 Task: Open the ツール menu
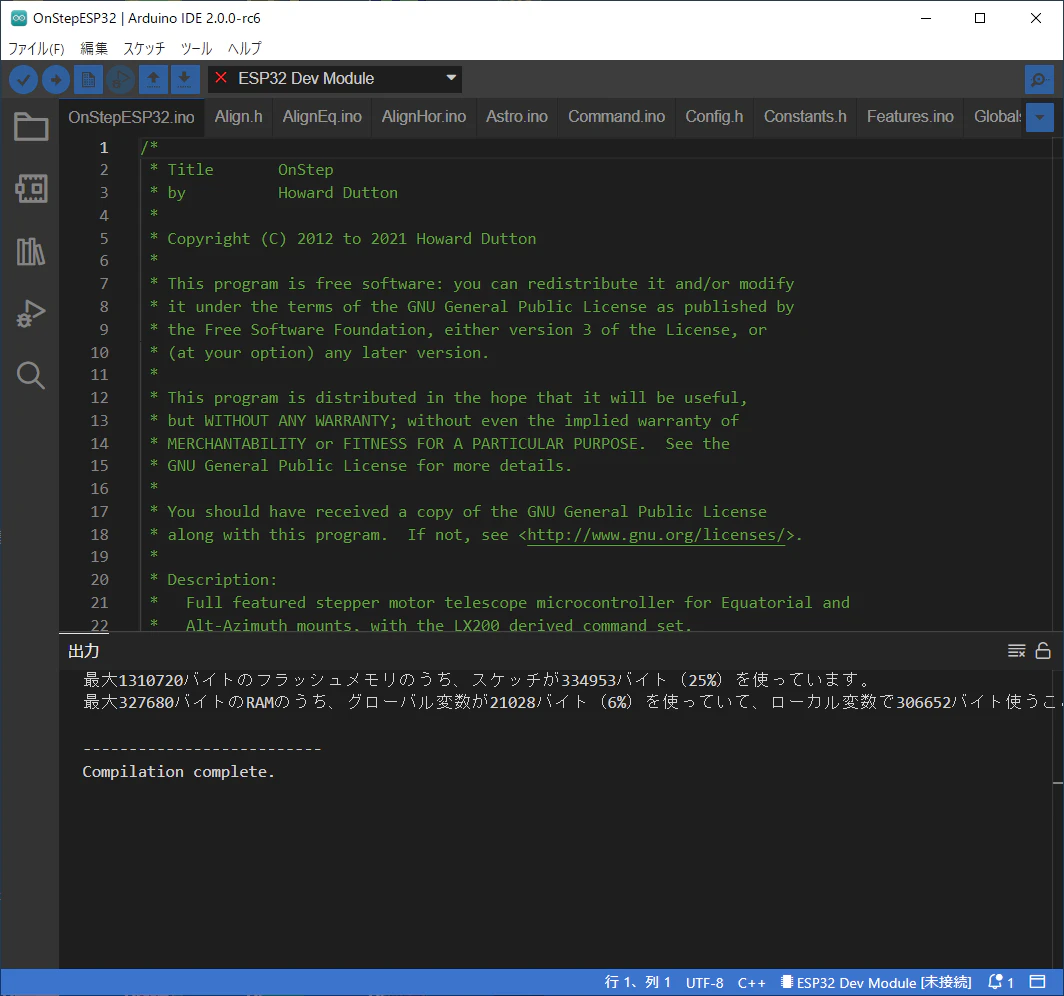pos(196,48)
